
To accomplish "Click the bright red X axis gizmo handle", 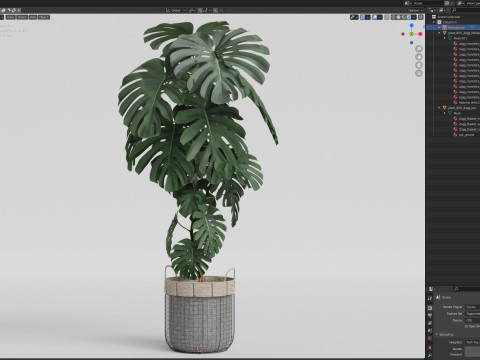I will [x=420, y=34].
